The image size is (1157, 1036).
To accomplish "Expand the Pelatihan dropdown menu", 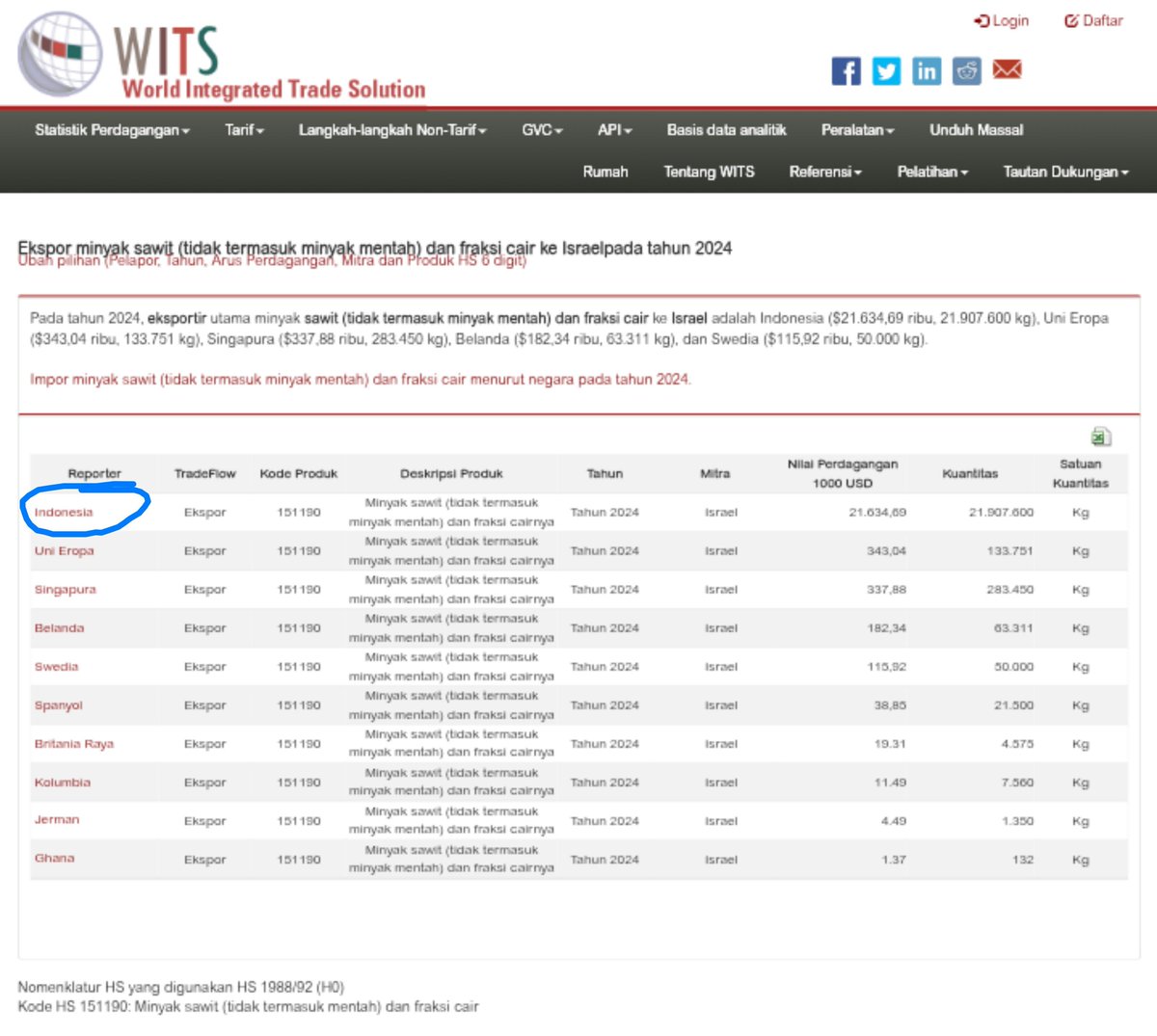I will pos(932,172).
